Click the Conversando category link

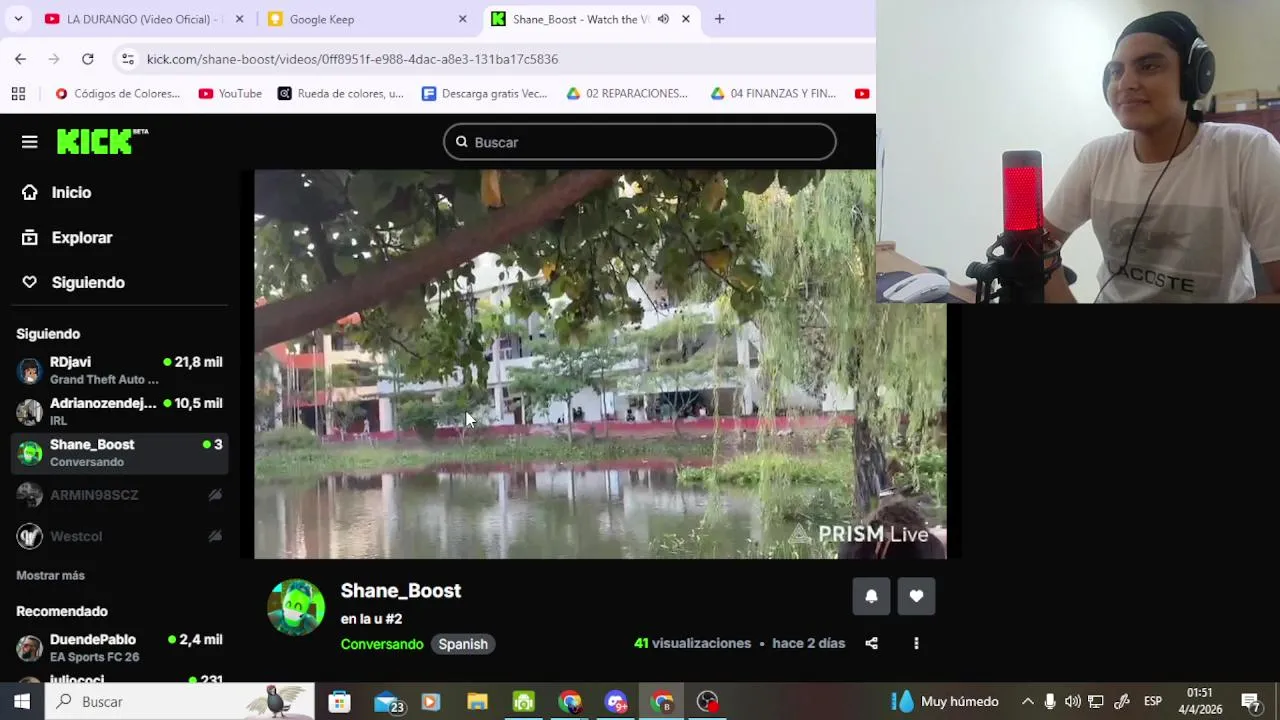pos(382,644)
